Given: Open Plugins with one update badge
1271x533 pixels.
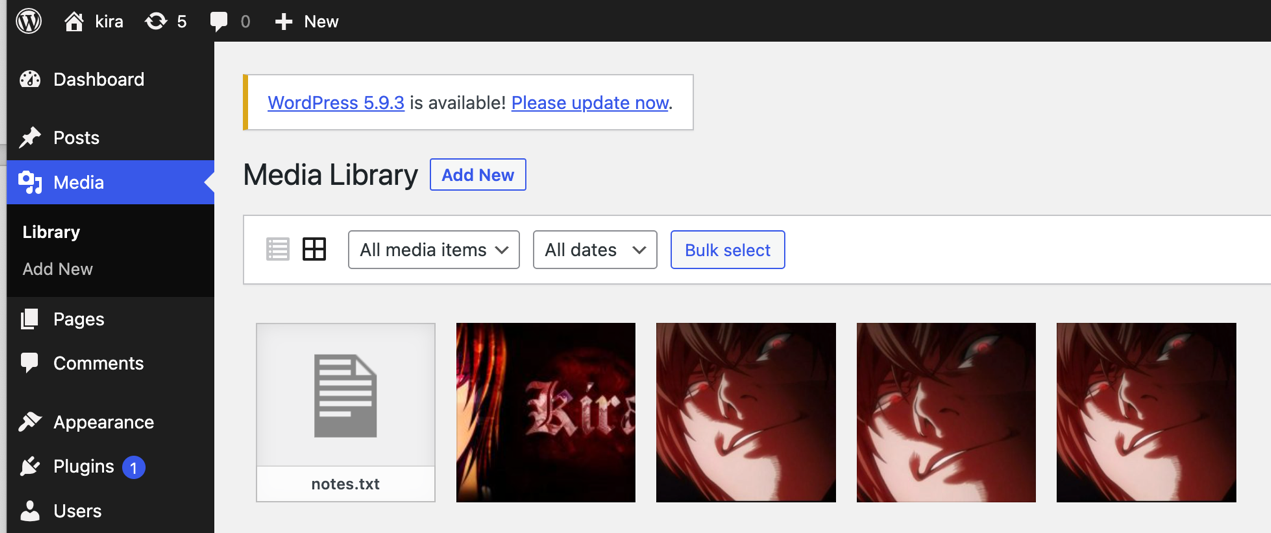Looking at the screenshot, I should (x=84, y=466).
